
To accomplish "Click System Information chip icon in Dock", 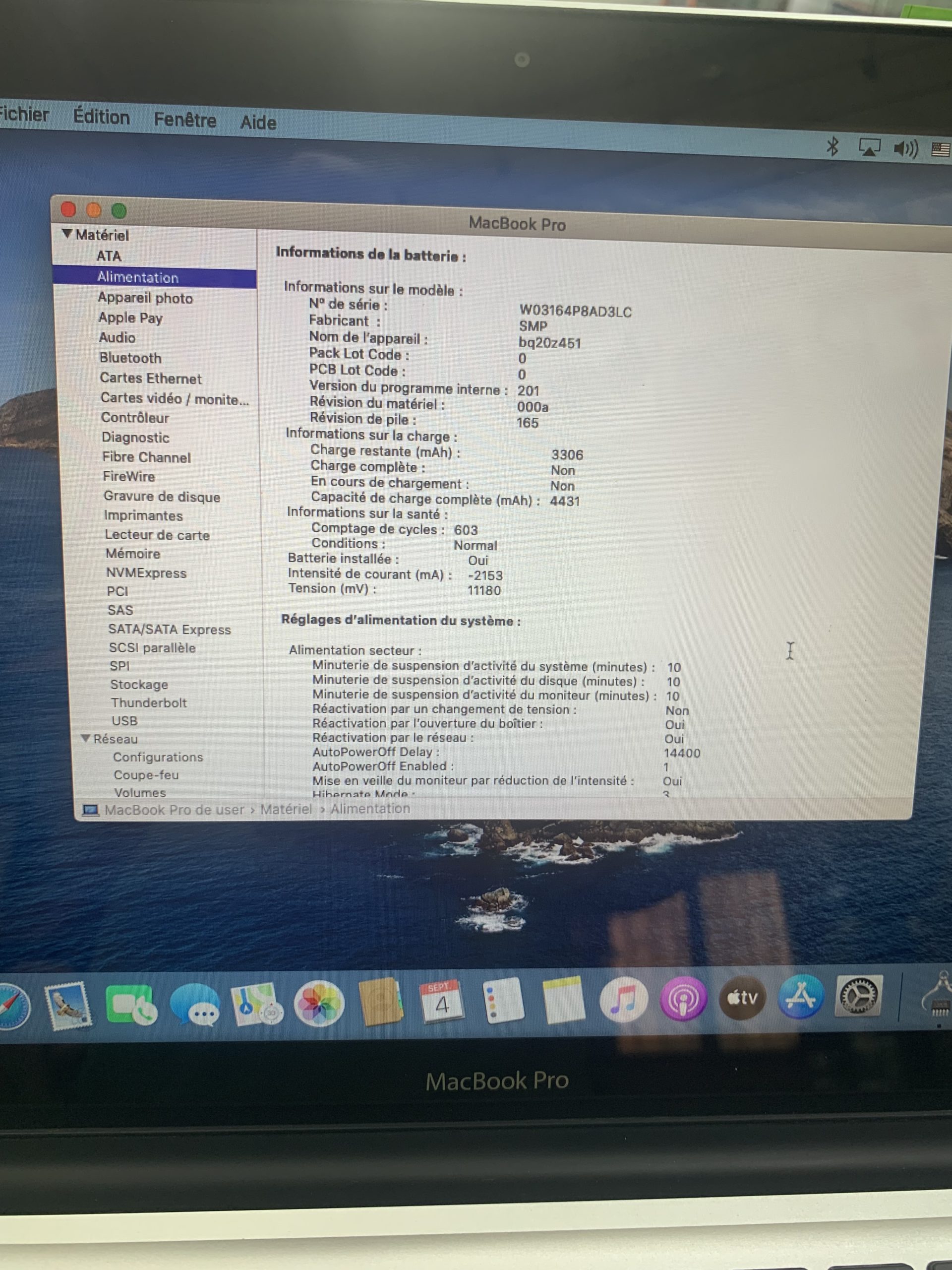I will pos(938,995).
